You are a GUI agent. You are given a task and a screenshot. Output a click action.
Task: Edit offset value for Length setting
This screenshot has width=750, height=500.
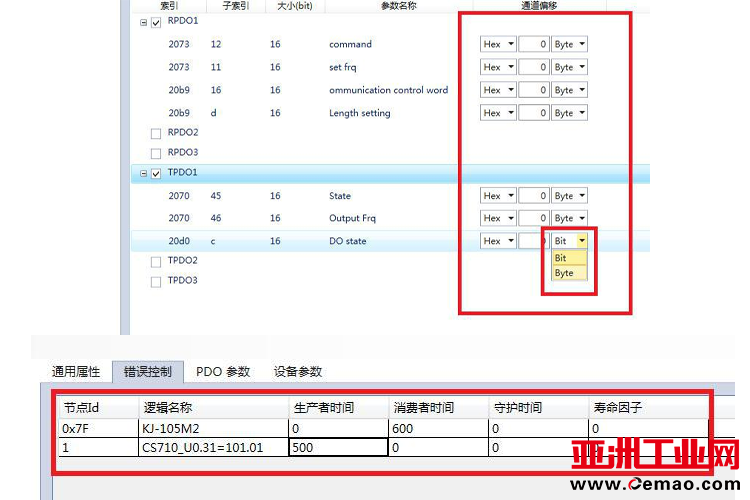pos(533,113)
